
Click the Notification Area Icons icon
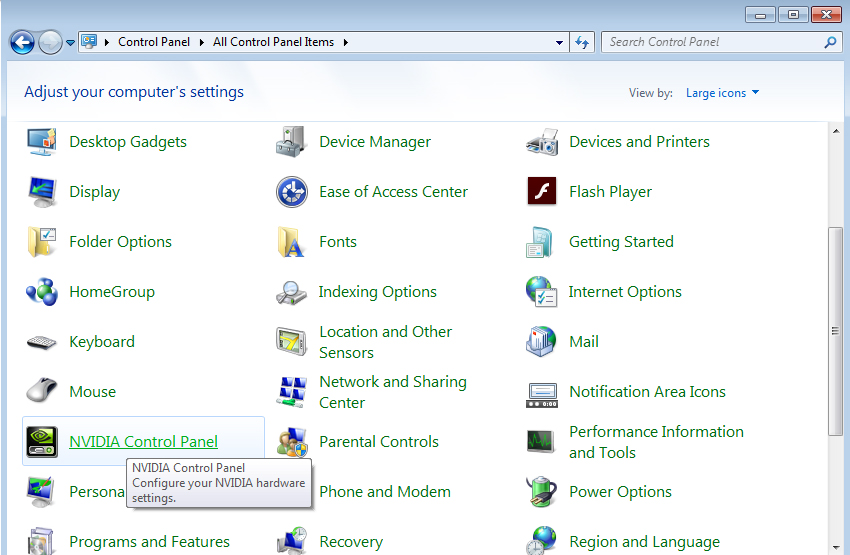point(542,395)
